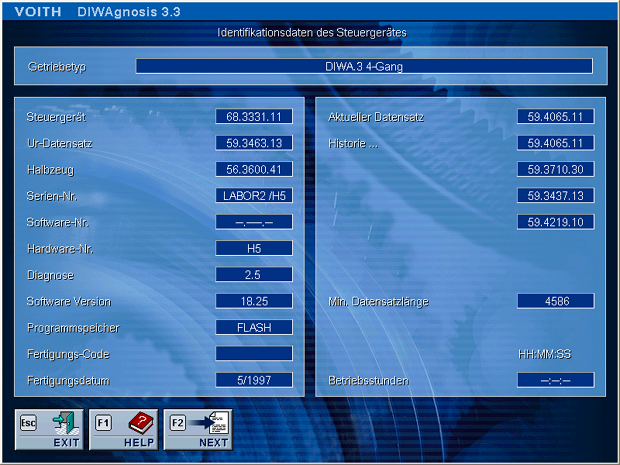Click the Fertigungsdatum value 5/1997
This screenshot has width=620, height=465.
click(254, 380)
